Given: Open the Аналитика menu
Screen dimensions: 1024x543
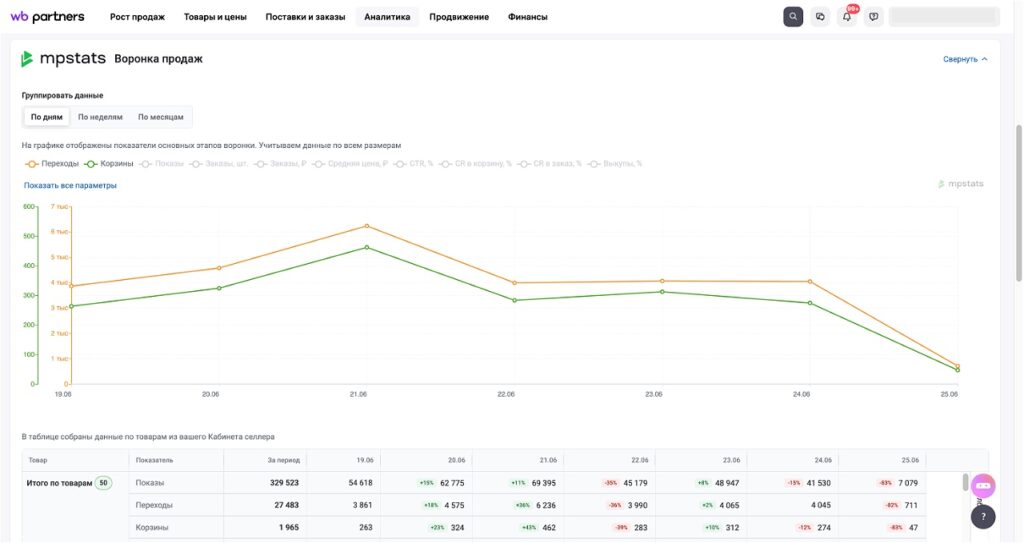Looking at the screenshot, I should 387,17.
